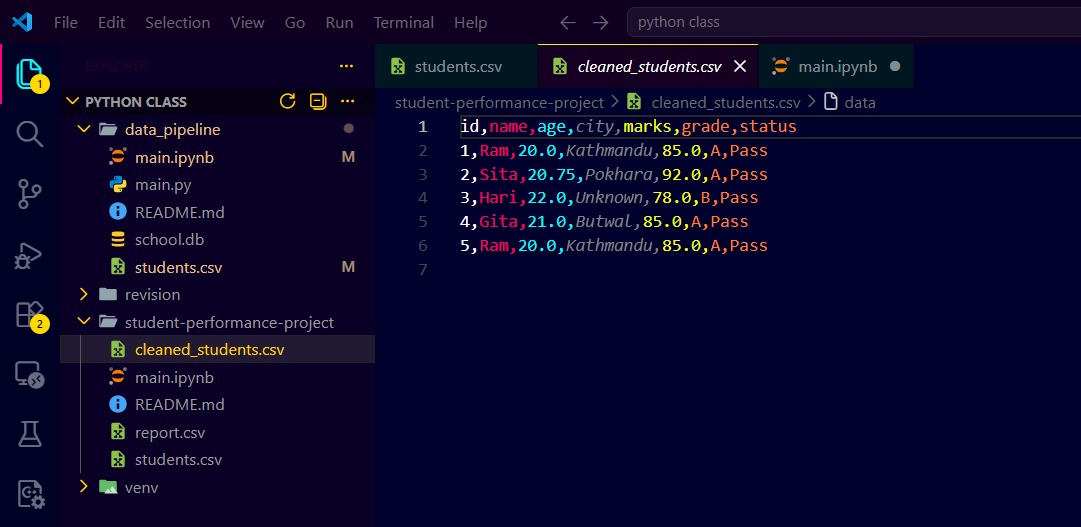Open the View menu
The height and width of the screenshot is (527, 1081).
pos(247,23)
